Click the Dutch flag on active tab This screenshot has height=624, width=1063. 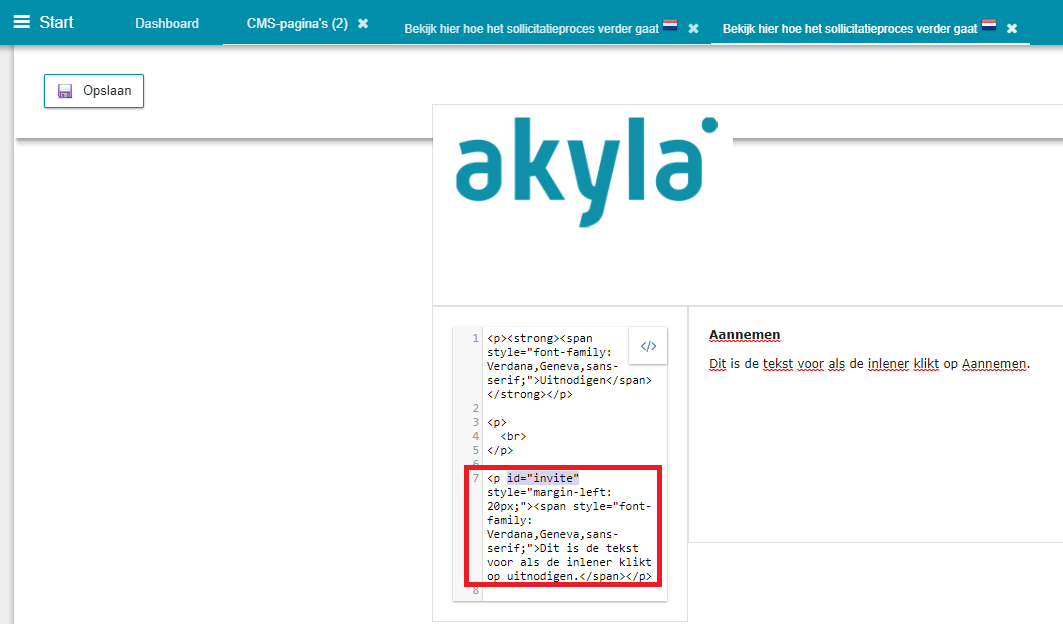click(x=989, y=25)
